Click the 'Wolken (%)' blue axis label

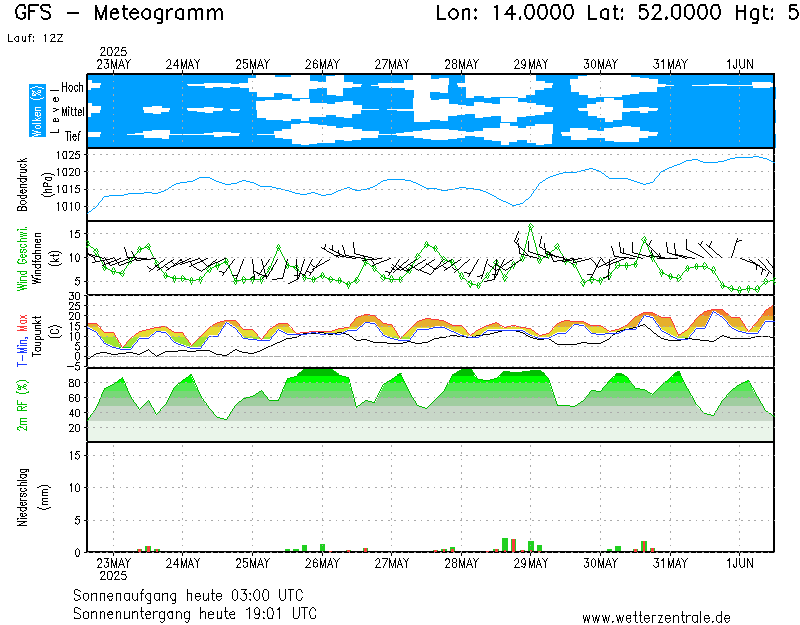pyautogui.click(x=37, y=111)
